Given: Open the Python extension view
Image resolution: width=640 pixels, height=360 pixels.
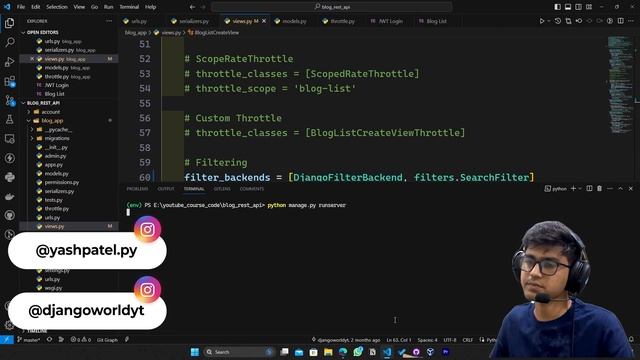Looking at the screenshot, I should tap(9, 177).
